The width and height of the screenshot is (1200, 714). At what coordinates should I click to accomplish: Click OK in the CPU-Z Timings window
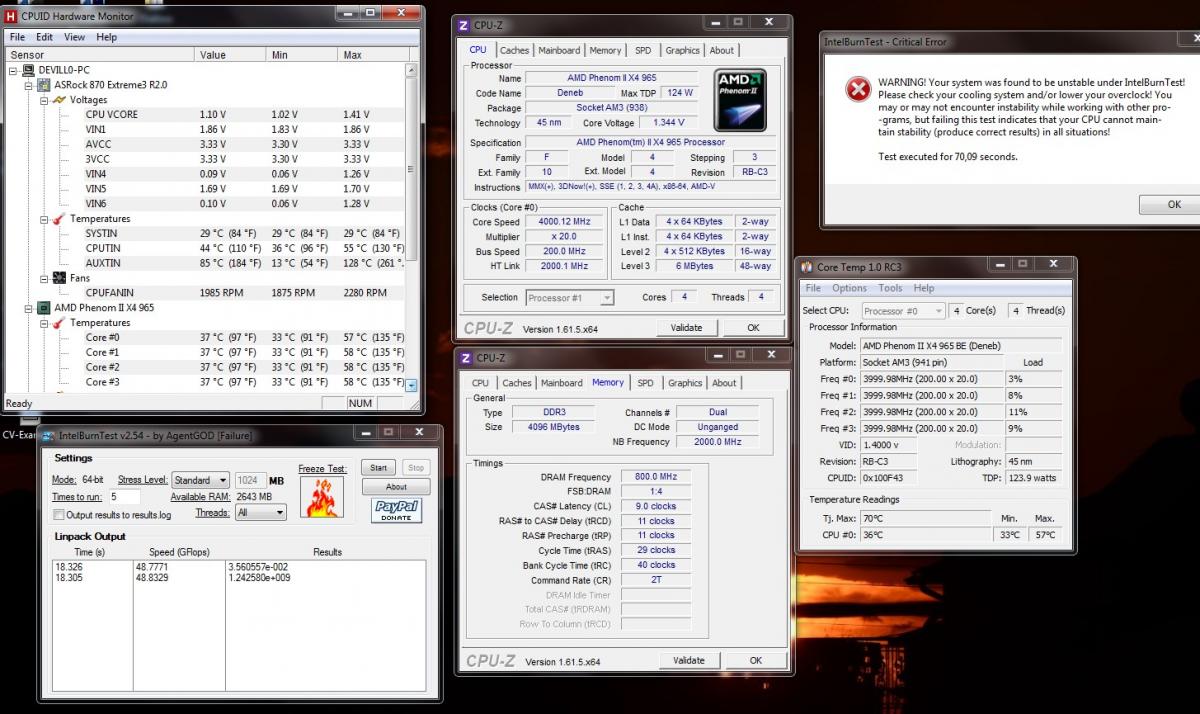[x=756, y=660]
